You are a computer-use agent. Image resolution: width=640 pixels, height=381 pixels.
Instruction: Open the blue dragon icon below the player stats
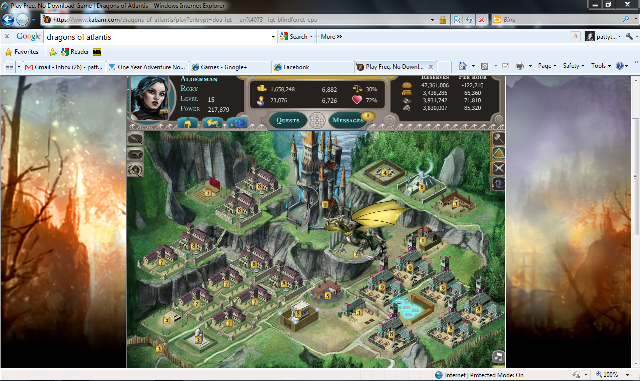[237, 122]
